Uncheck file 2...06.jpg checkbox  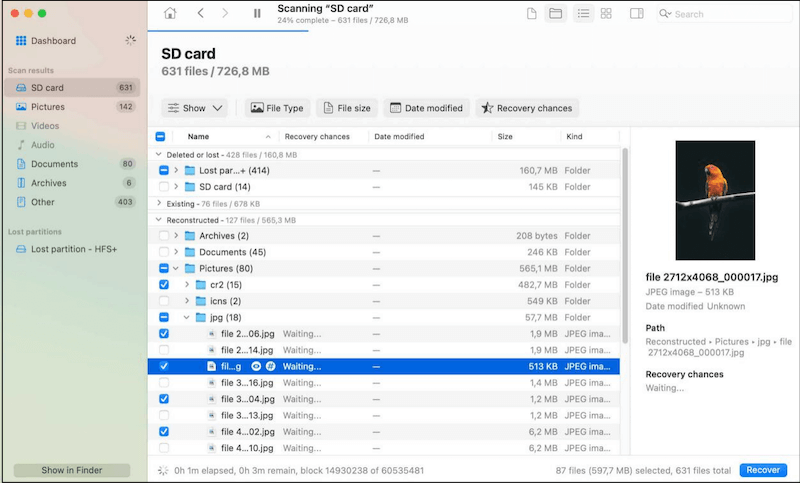[164, 334]
